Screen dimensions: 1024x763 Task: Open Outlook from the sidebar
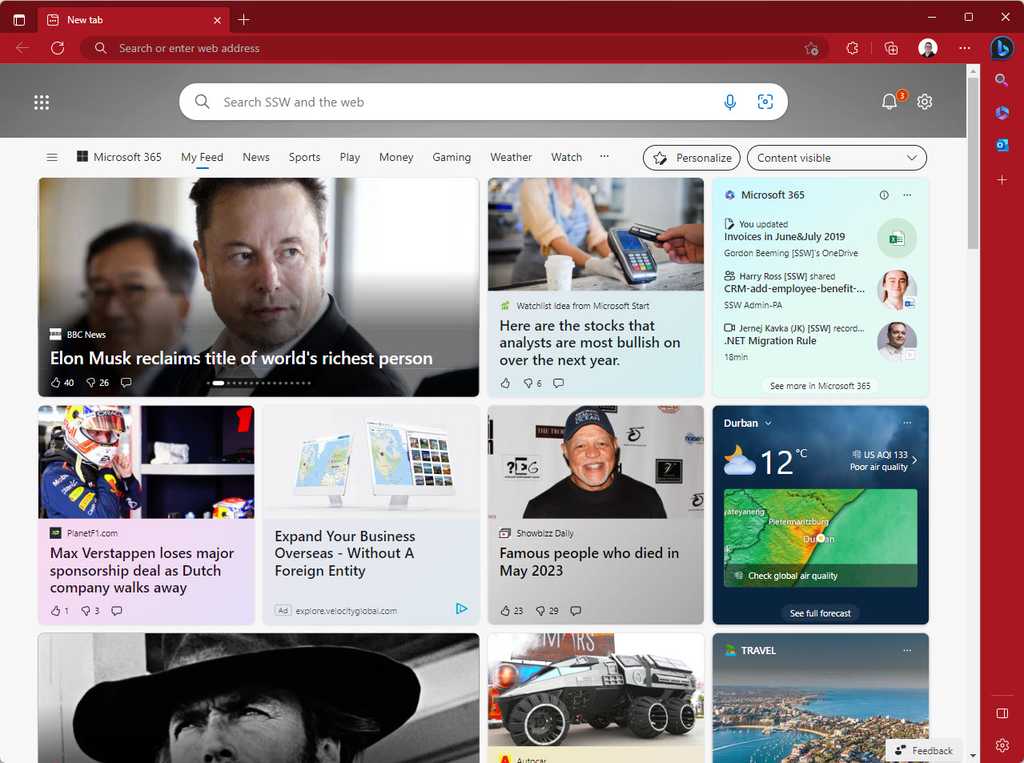coord(1002,144)
